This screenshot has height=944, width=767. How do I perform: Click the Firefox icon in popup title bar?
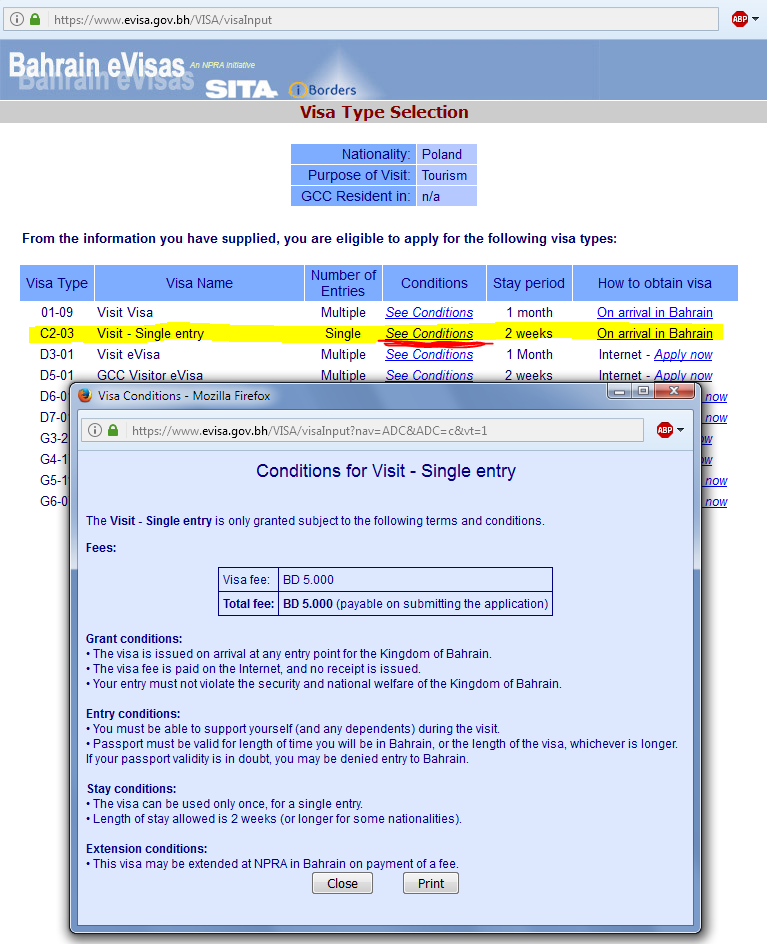(85, 396)
